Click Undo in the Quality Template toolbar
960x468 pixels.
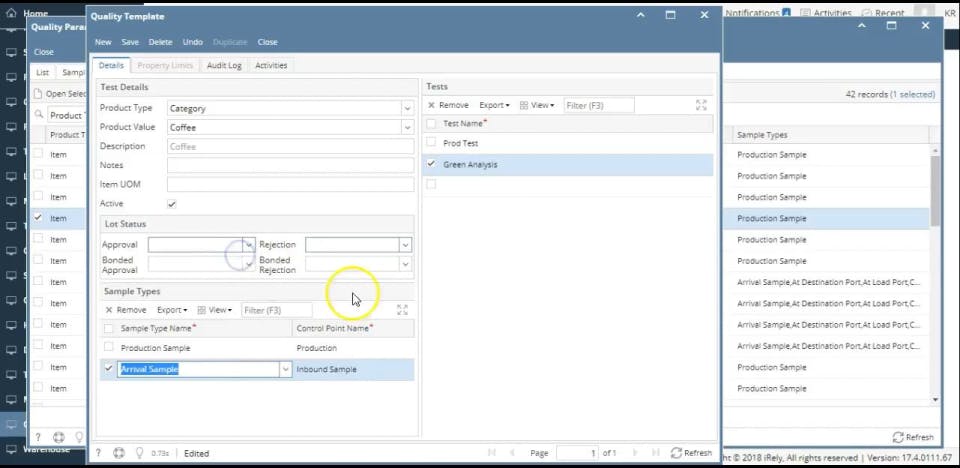192,42
